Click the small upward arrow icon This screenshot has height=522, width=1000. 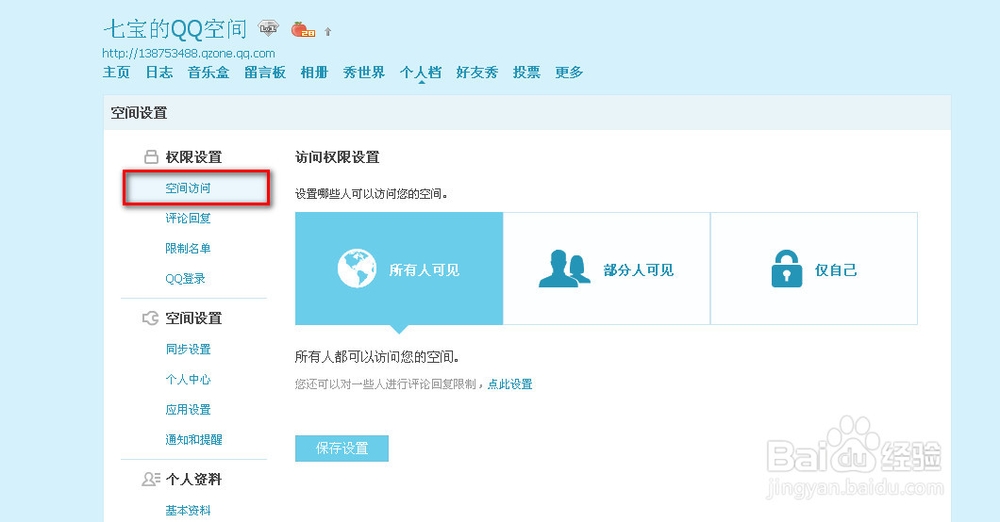[x=328, y=31]
